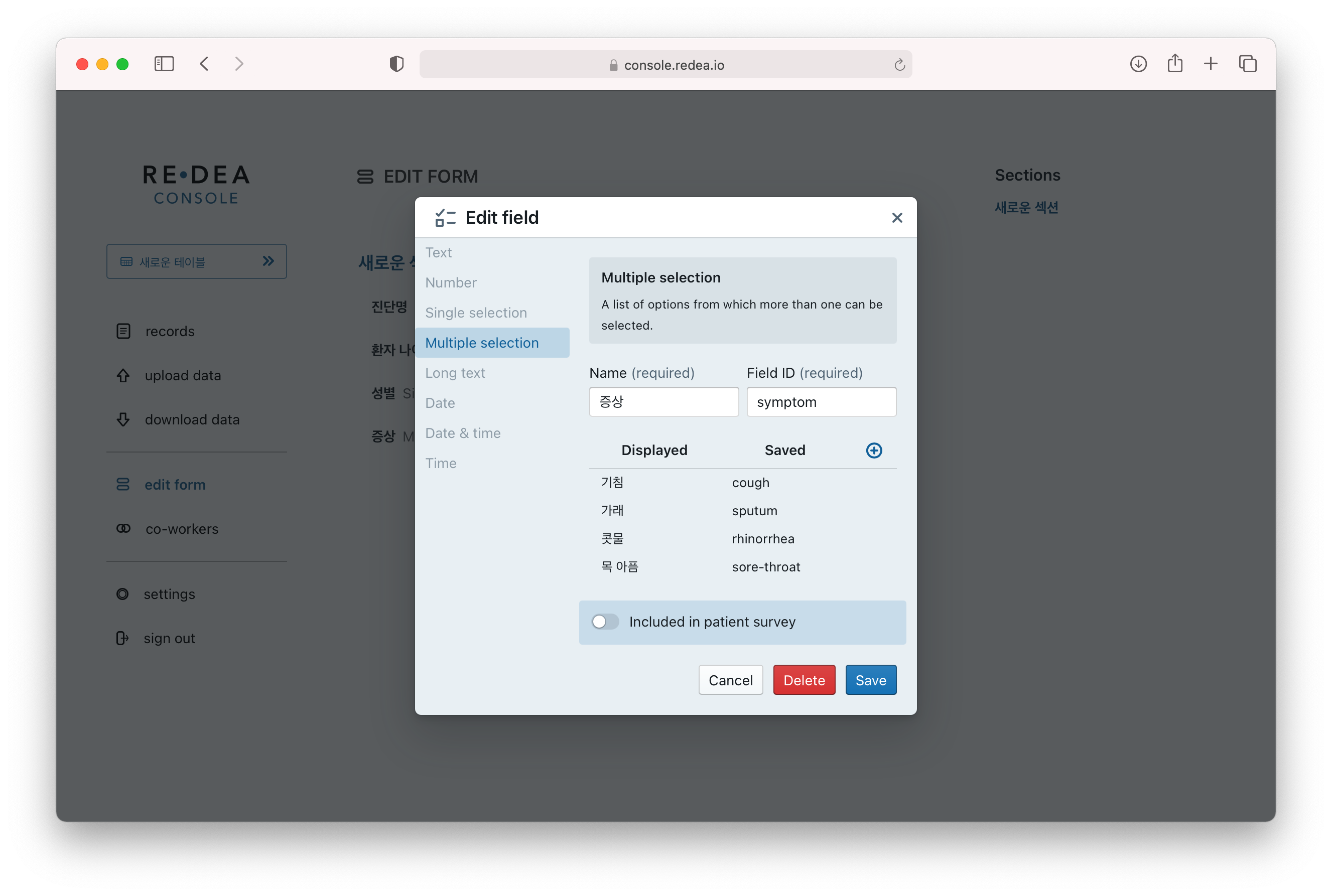Open settings gear in sidebar

(122, 594)
